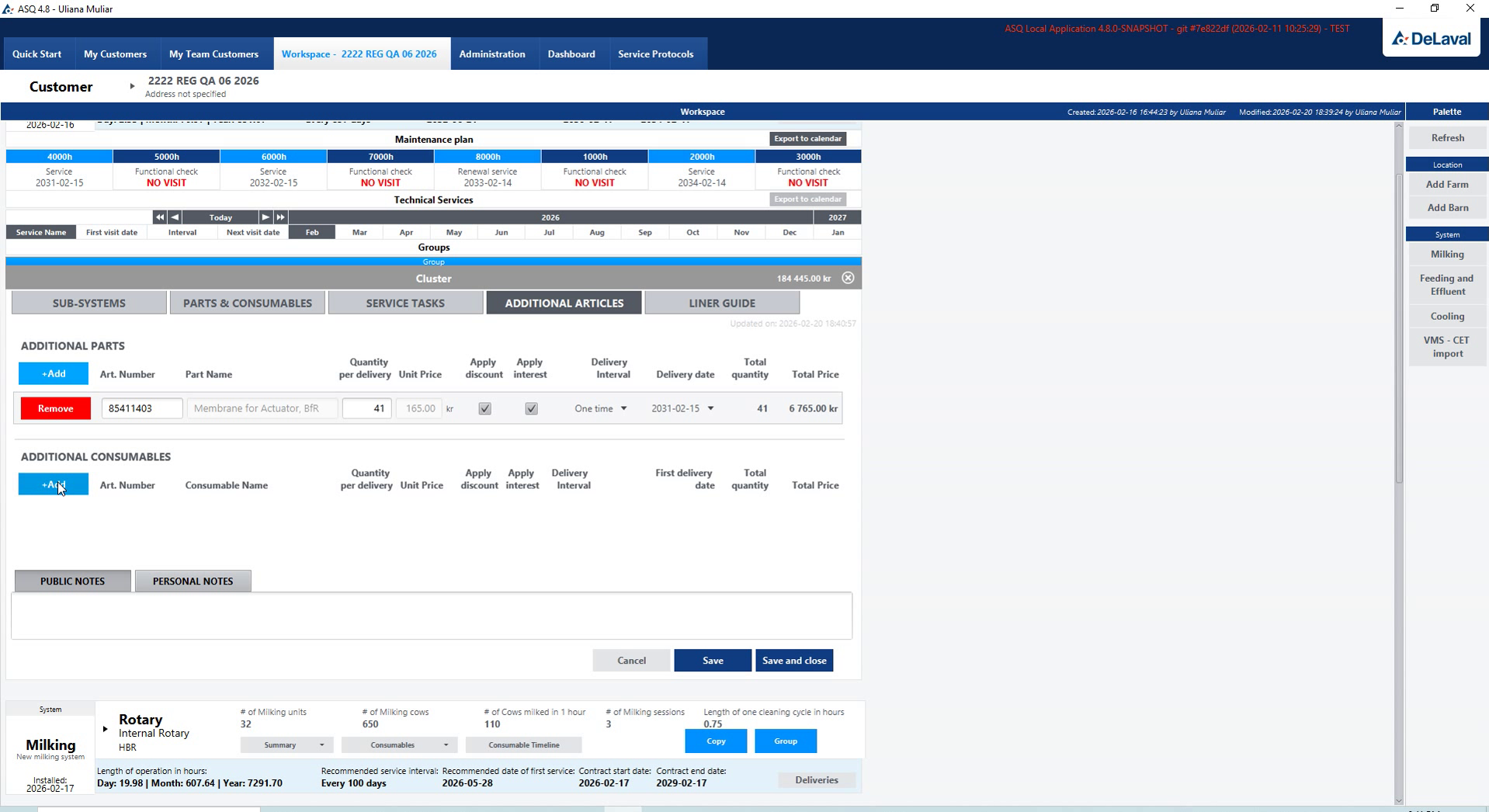1489x812 pixels.
Task: Click Save and close button
Action: coord(794,661)
